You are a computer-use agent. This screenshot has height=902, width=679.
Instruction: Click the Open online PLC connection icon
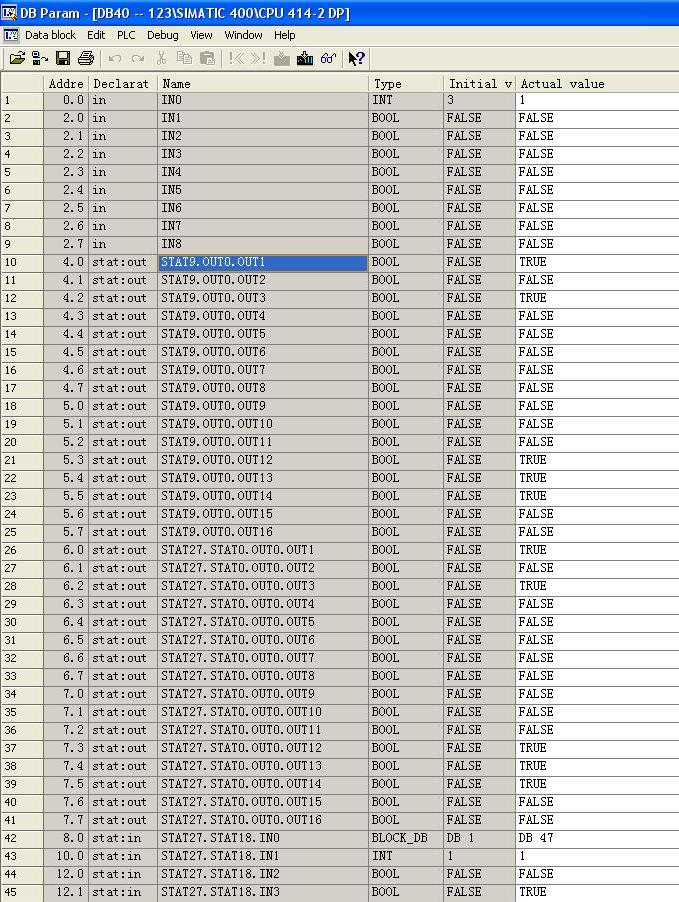pyautogui.click(x=40, y=58)
